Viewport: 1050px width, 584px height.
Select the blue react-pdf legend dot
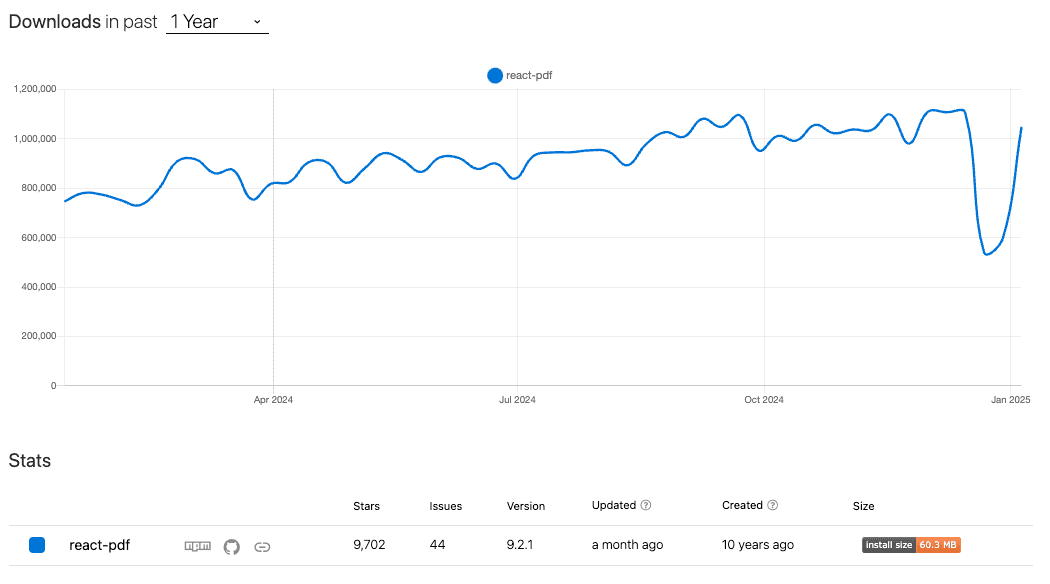point(493,75)
